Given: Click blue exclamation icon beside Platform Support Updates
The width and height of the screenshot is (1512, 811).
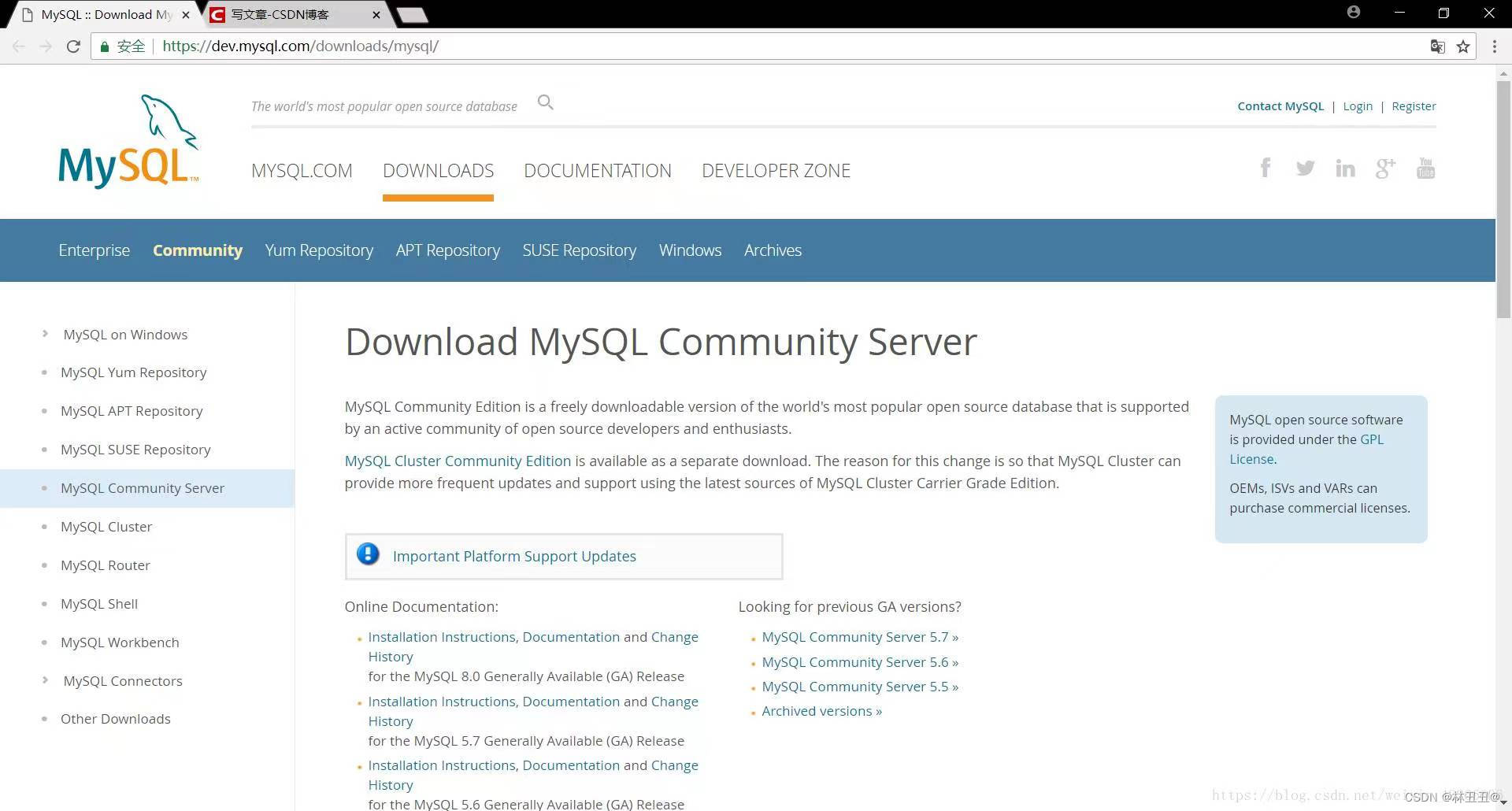Looking at the screenshot, I should coord(368,554).
